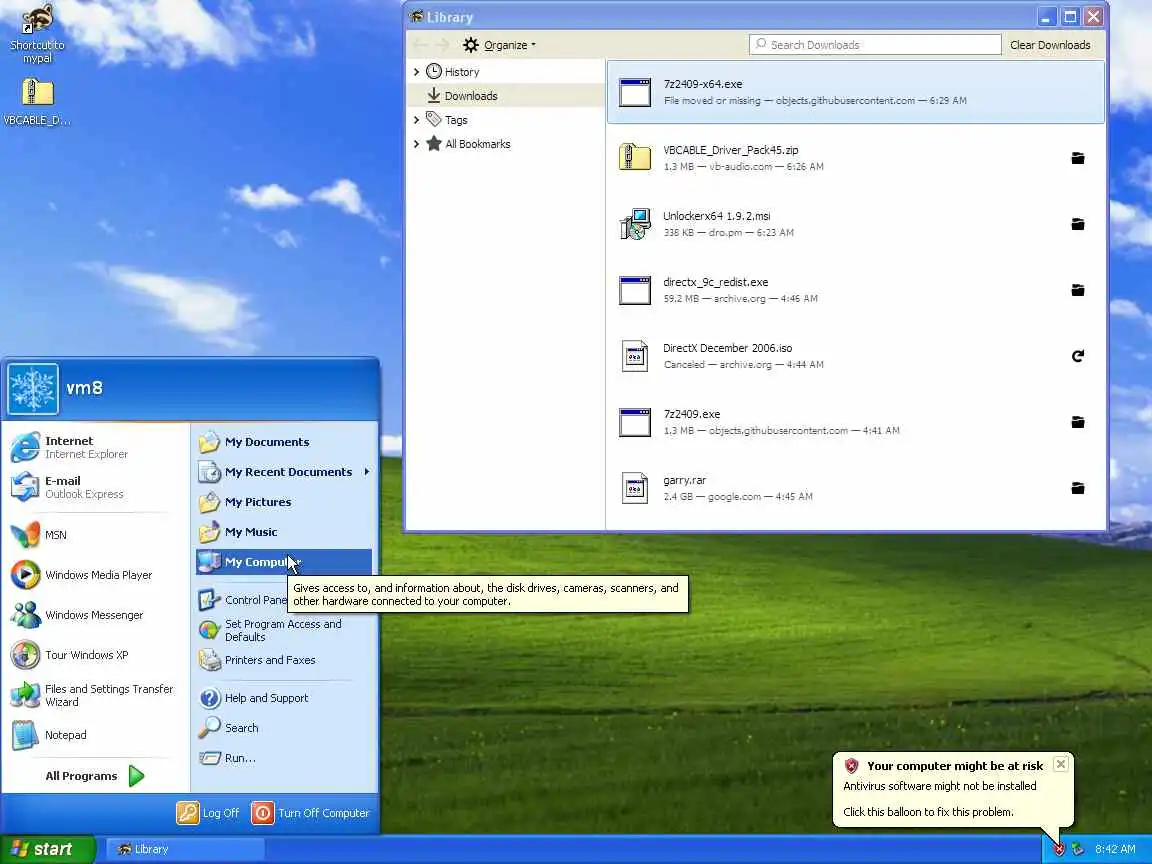Click the 7z2409-x64.exe file icon
1152x864 pixels.
click(635, 93)
